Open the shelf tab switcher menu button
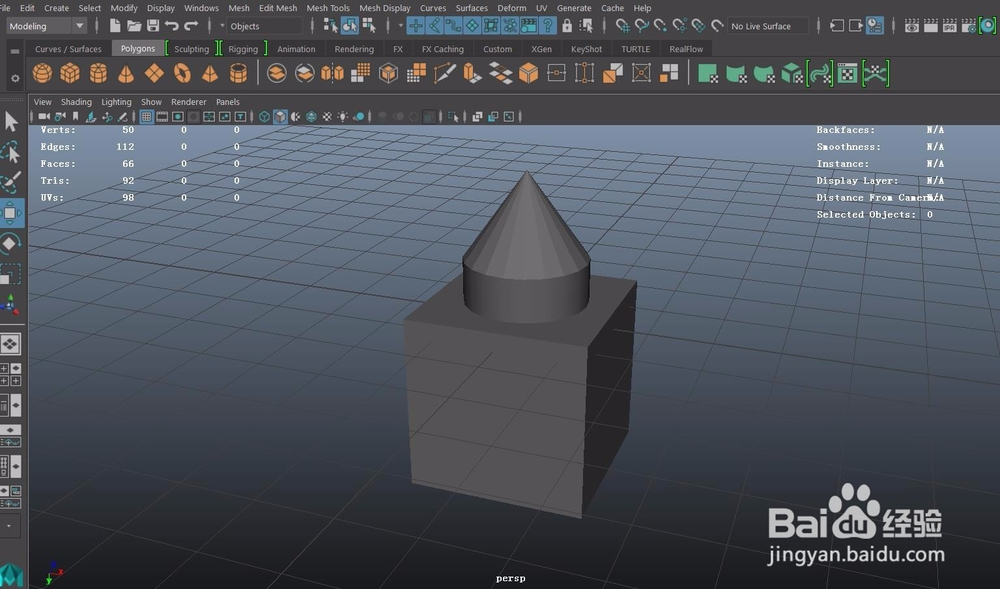Screen dimensions: 1000x589 pos(15,51)
